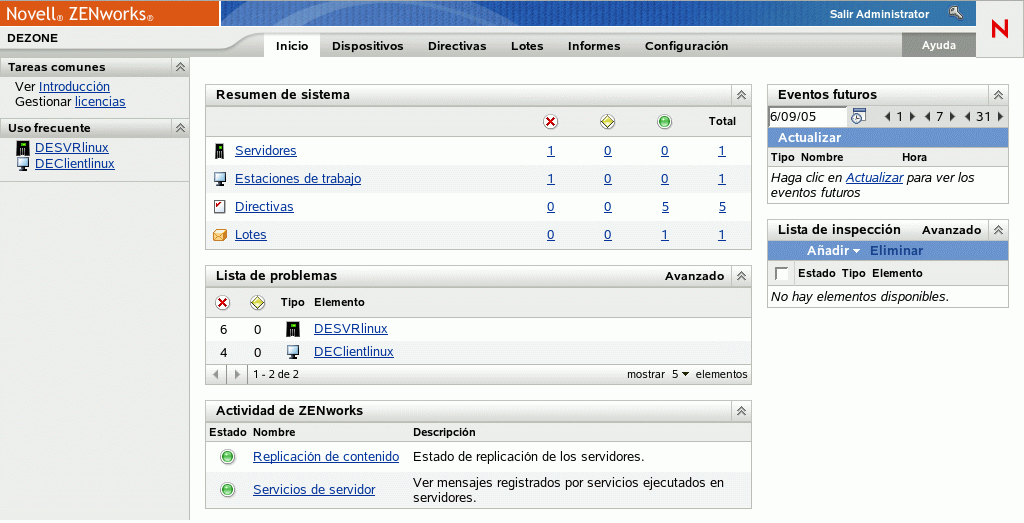The width and height of the screenshot is (1024, 523).
Task: Switch to the Dispositivos tab
Action: pyautogui.click(x=368, y=46)
